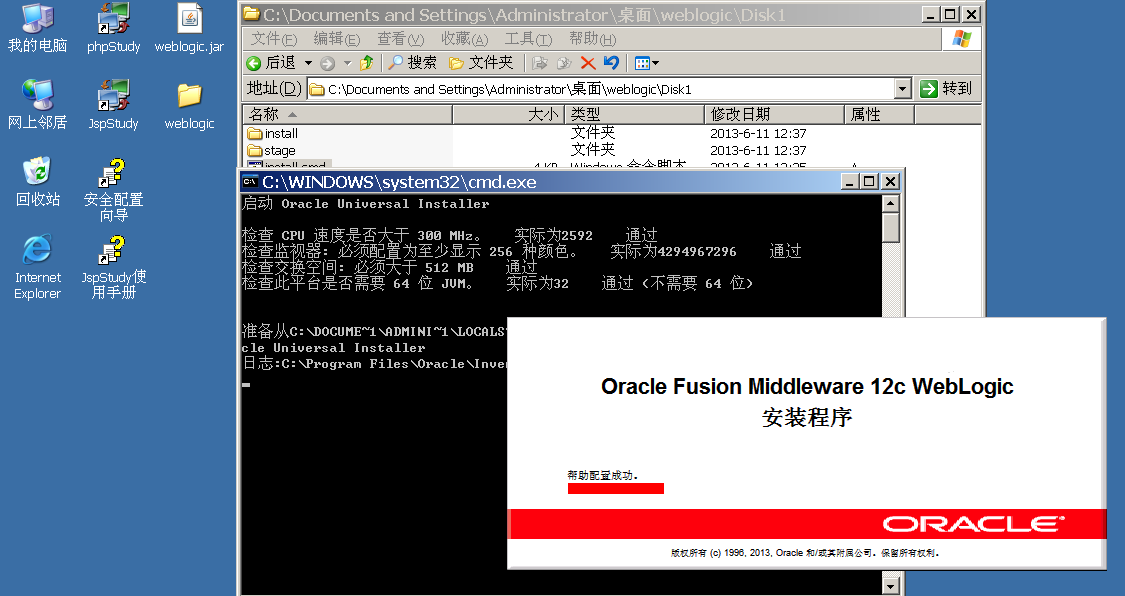The height and width of the screenshot is (596, 1125).
Task: Click the Explorer window title bar folder icon
Action: click(x=251, y=14)
